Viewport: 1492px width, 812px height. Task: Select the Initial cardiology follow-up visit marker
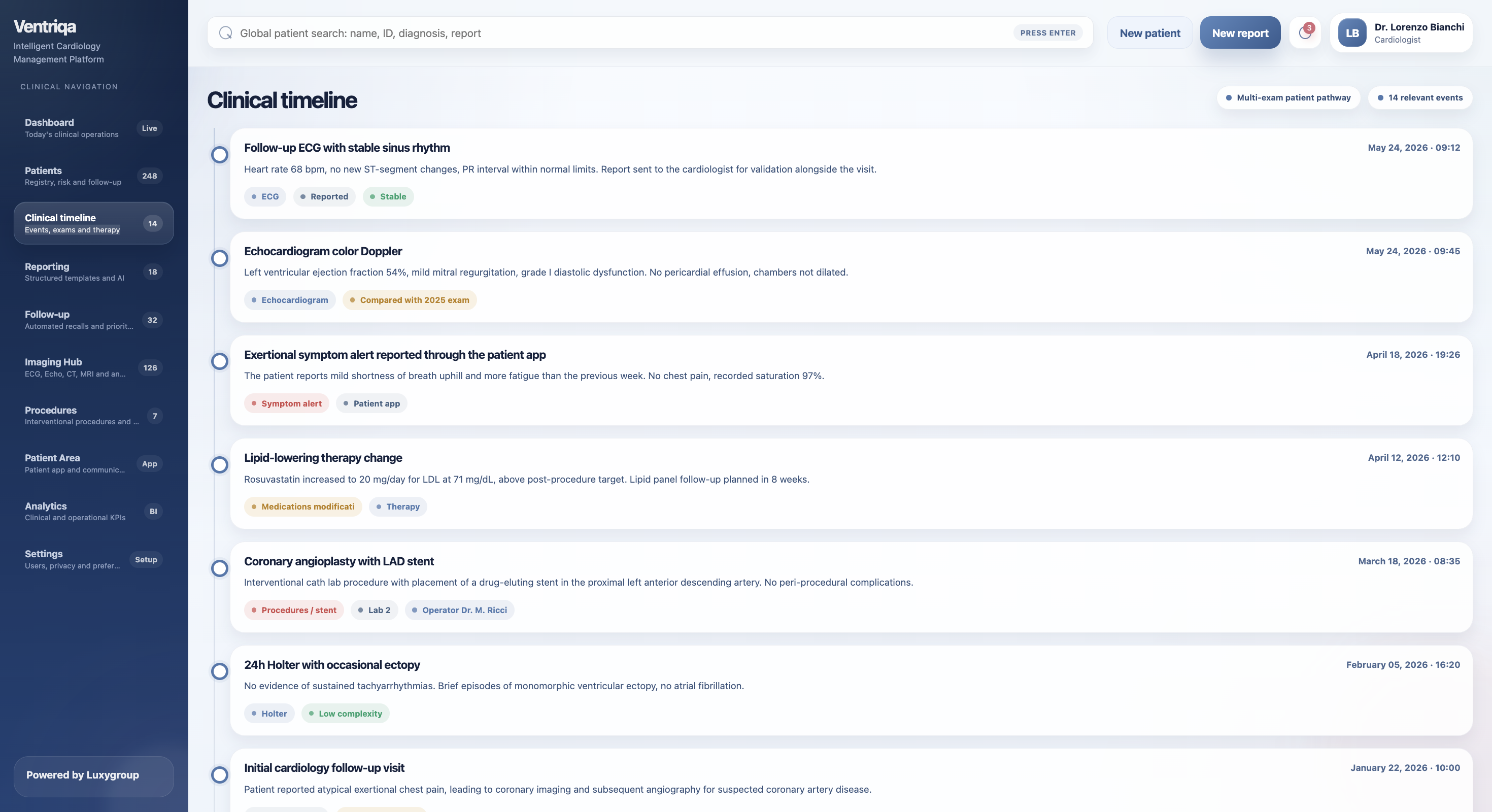tap(220, 775)
